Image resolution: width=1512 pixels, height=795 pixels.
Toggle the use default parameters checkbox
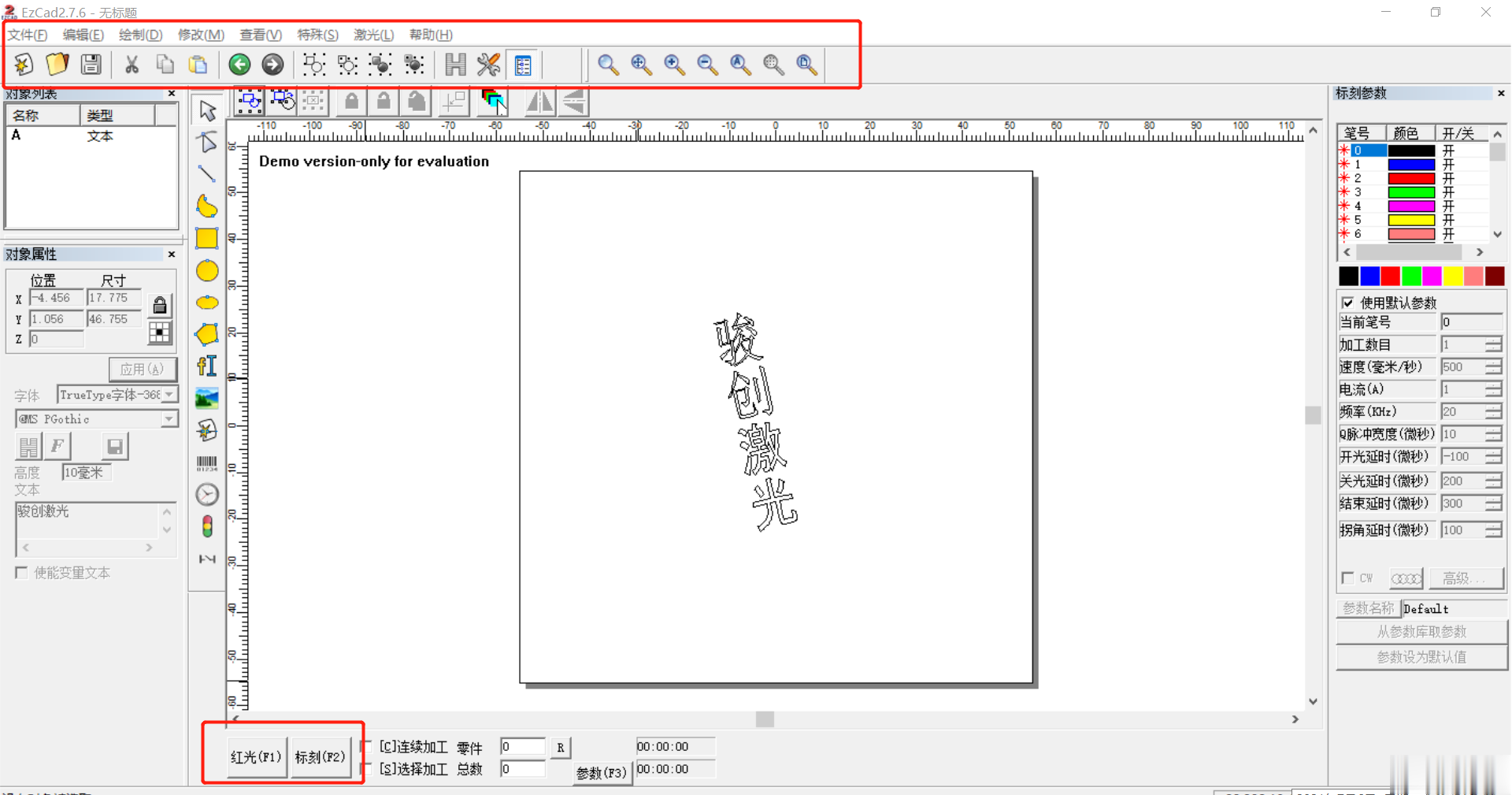pyautogui.click(x=1347, y=303)
